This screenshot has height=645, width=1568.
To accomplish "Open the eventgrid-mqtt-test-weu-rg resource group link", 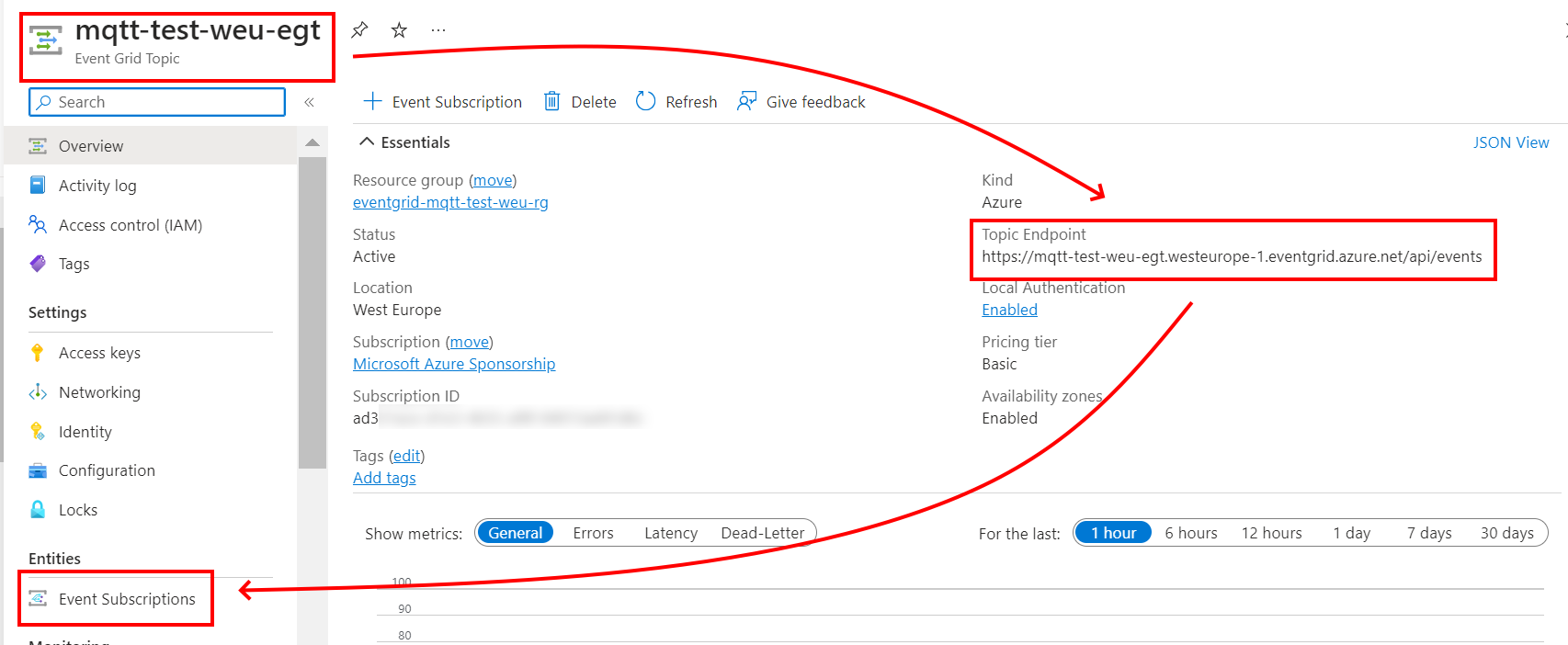I will coord(450,202).
